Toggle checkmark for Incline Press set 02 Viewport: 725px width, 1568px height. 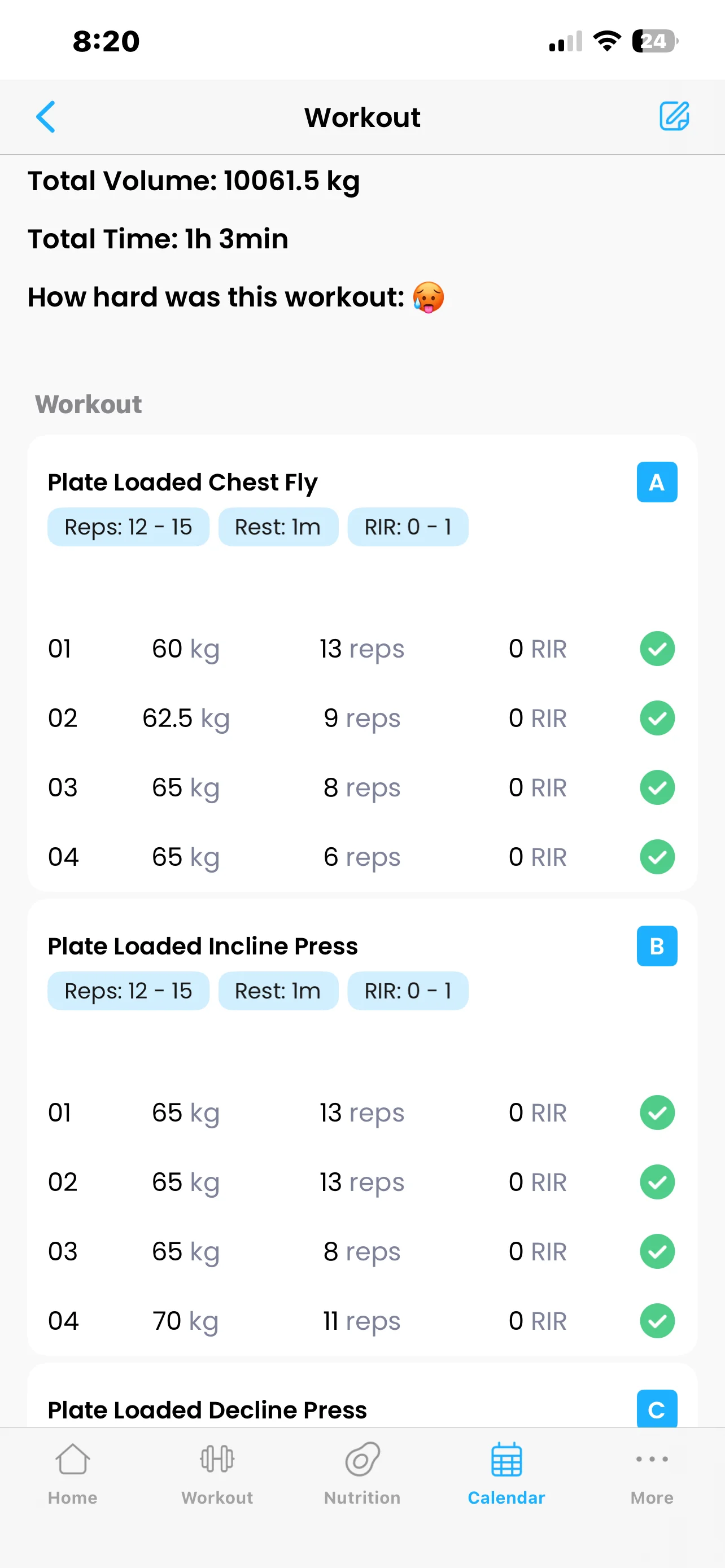tap(657, 1182)
